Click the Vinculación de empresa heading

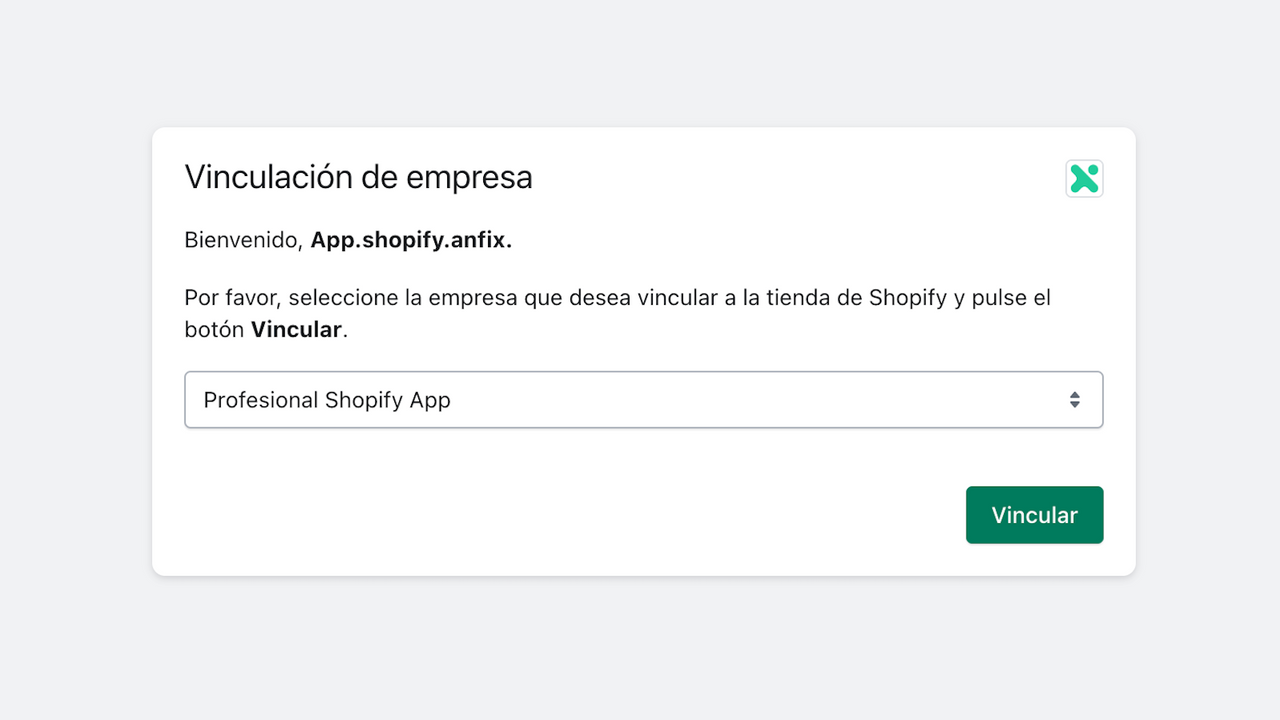coord(358,177)
